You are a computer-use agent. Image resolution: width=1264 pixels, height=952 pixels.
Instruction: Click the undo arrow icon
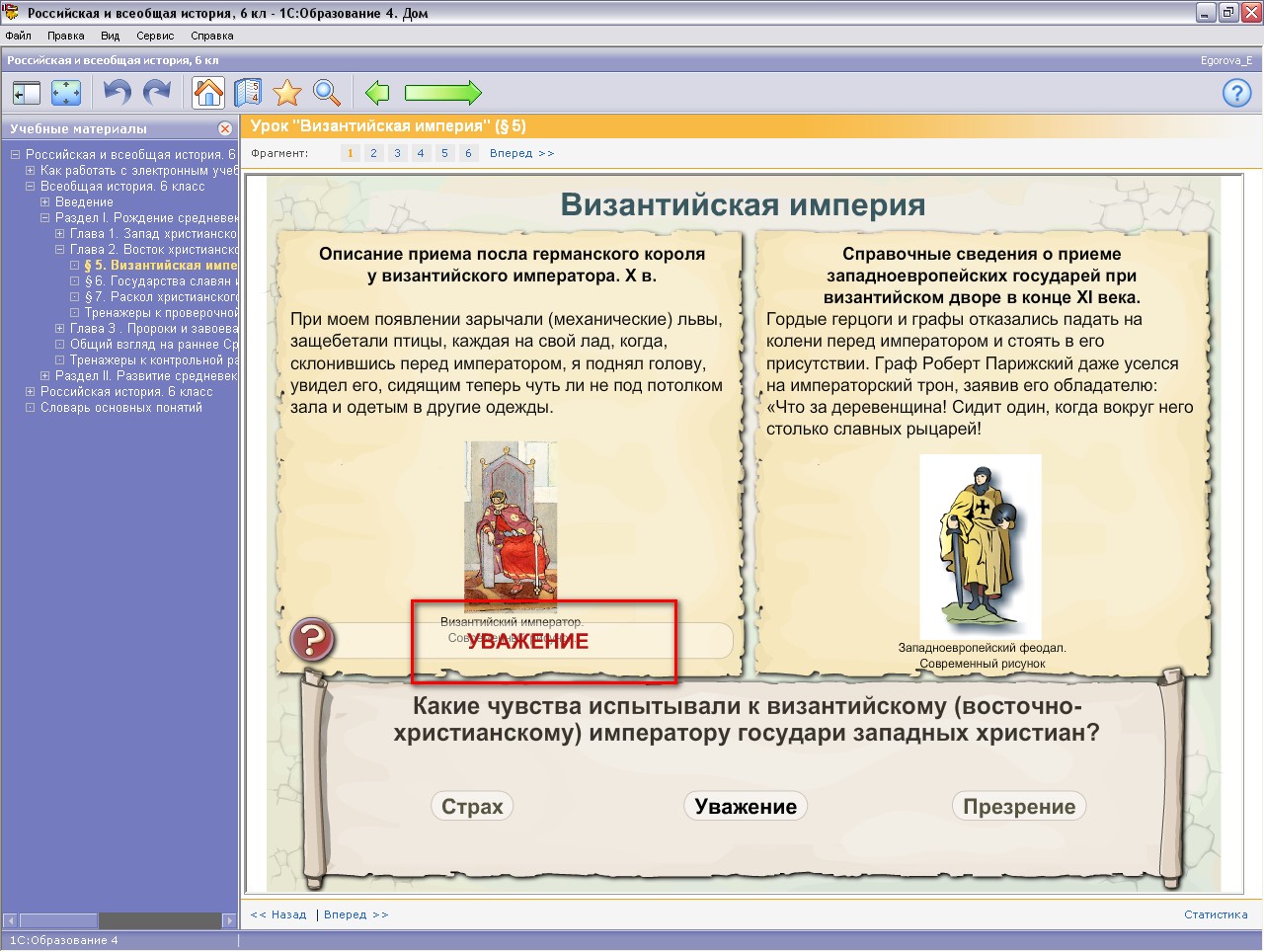point(117,93)
